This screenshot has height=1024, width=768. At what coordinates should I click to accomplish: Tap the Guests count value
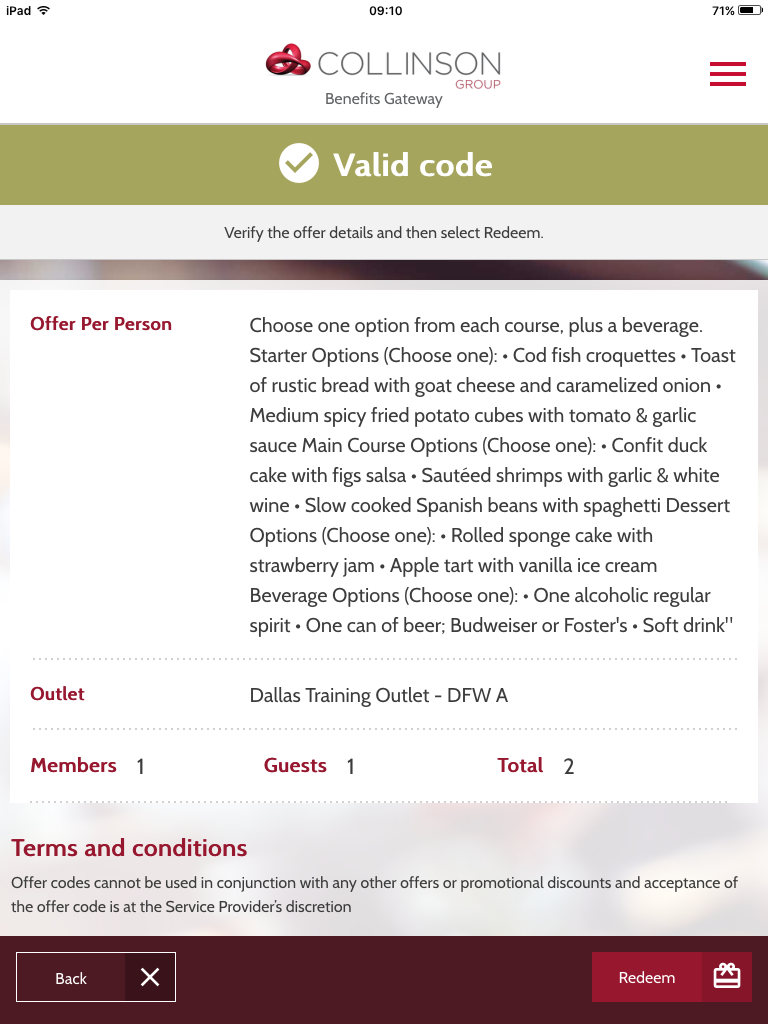(x=351, y=767)
